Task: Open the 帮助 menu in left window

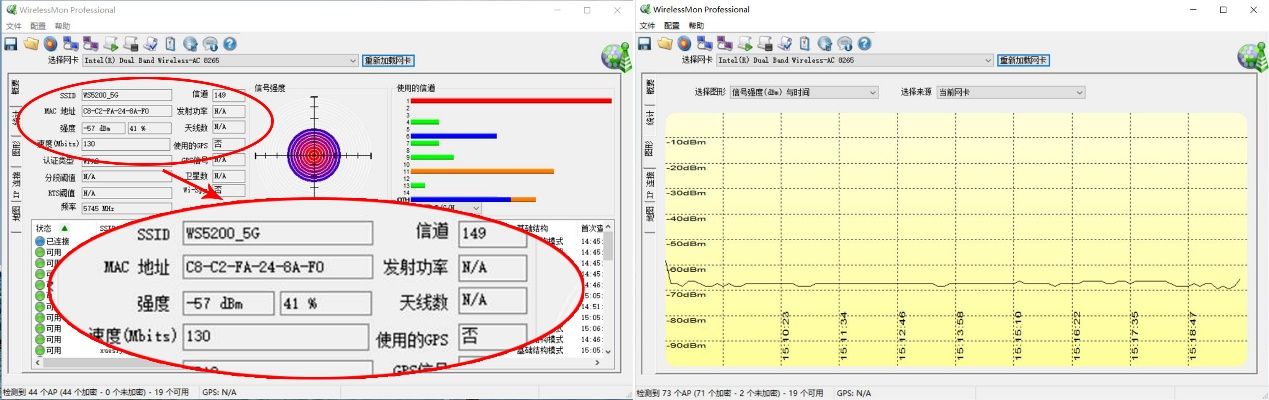Action: click(63, 25)
